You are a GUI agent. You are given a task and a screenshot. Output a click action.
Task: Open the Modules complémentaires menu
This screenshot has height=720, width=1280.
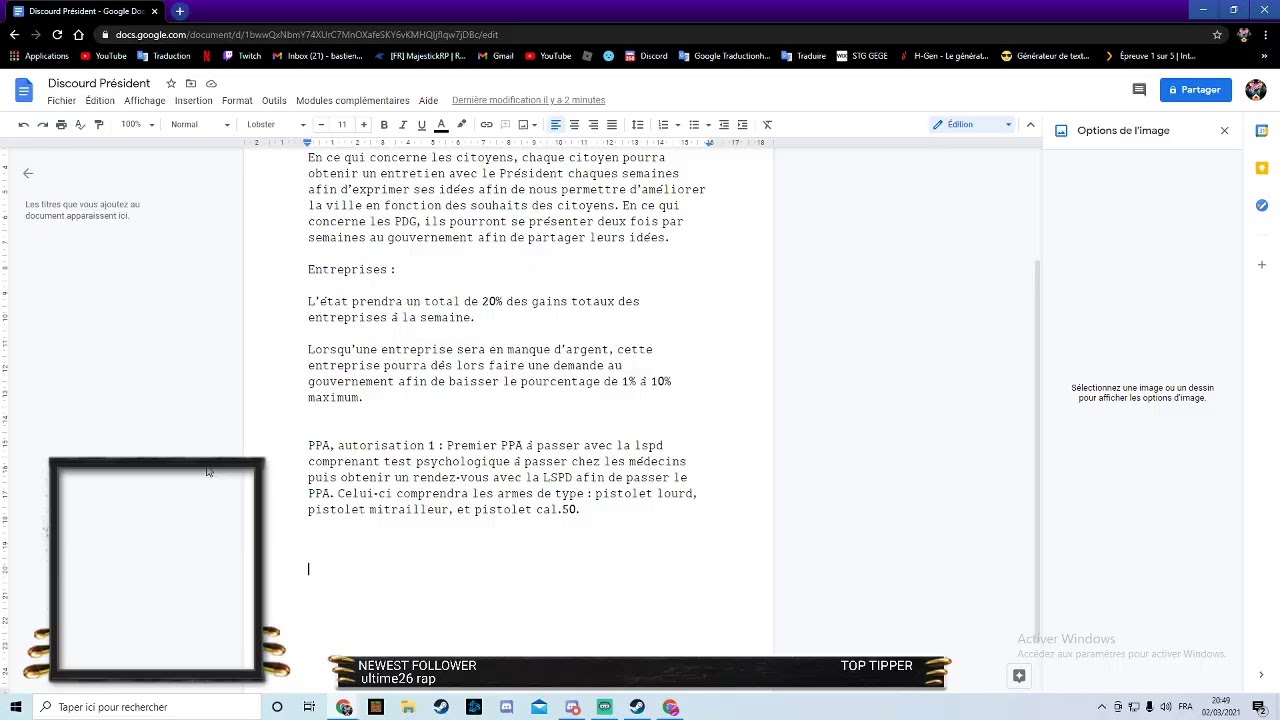point(353,101)
